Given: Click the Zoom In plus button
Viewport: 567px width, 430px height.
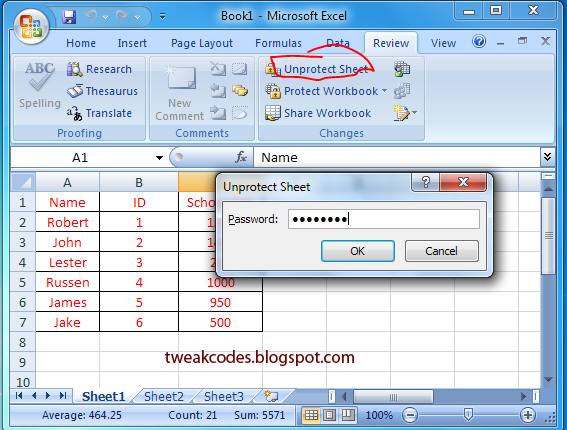Looking at the screenshot, I should click(x=528, y=415).
